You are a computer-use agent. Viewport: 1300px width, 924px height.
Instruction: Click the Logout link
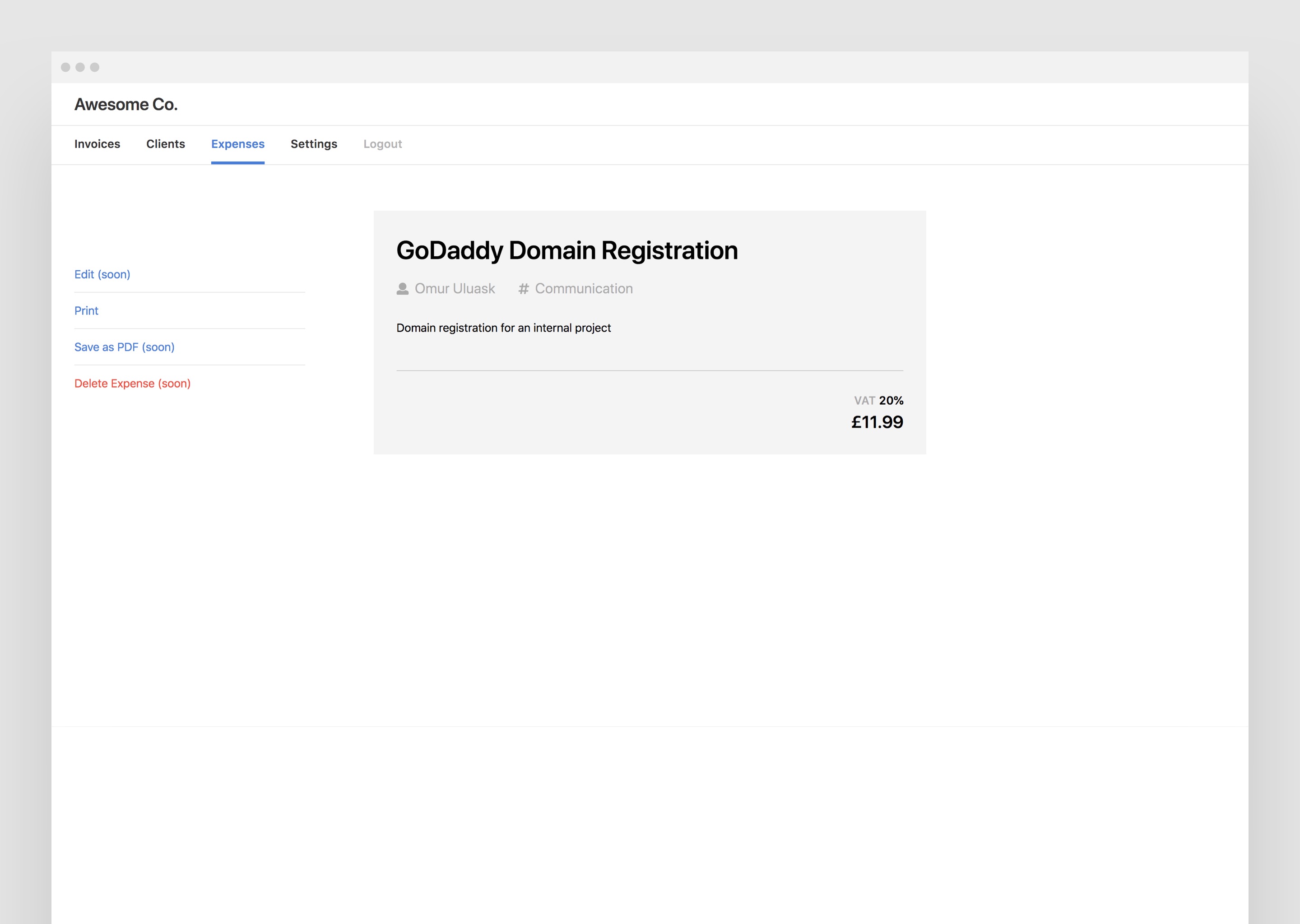coord(382,144)
